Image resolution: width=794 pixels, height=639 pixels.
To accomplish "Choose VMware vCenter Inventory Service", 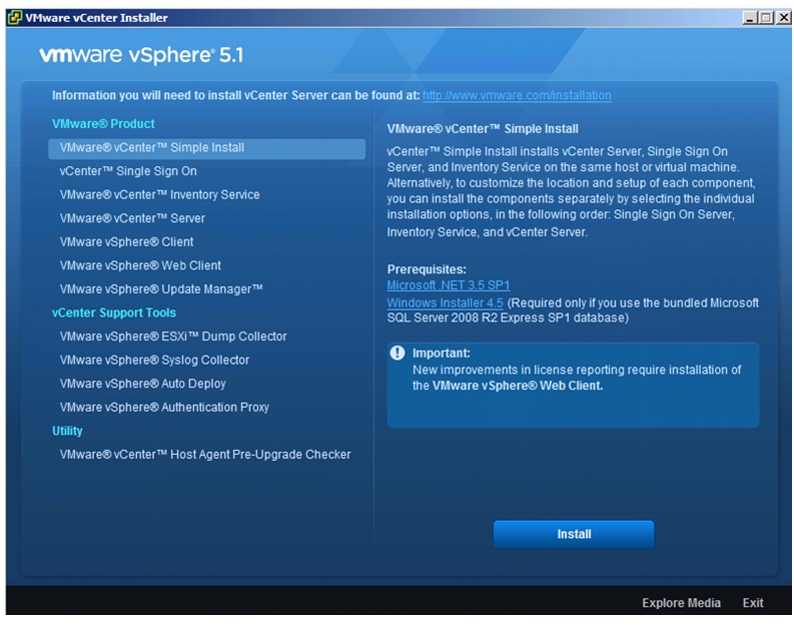I will pyautogui.click(x=160, y=195).
